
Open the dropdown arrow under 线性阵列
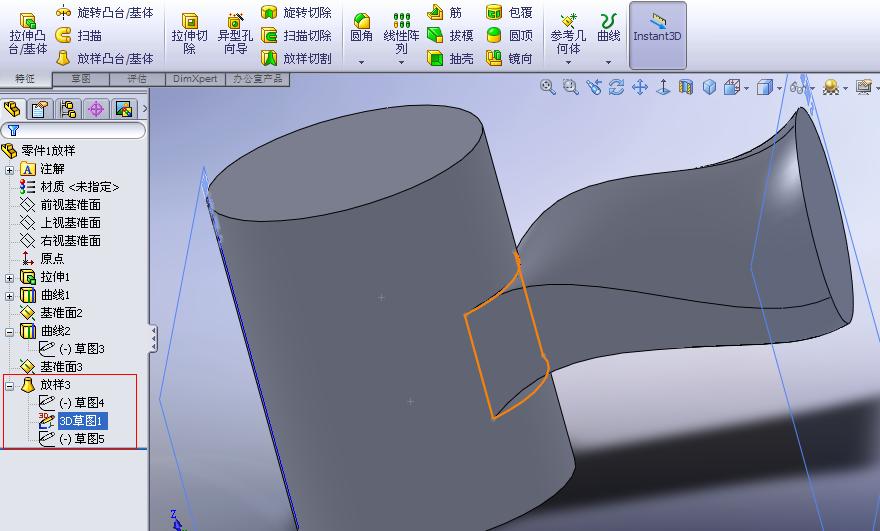click(401, 62)
